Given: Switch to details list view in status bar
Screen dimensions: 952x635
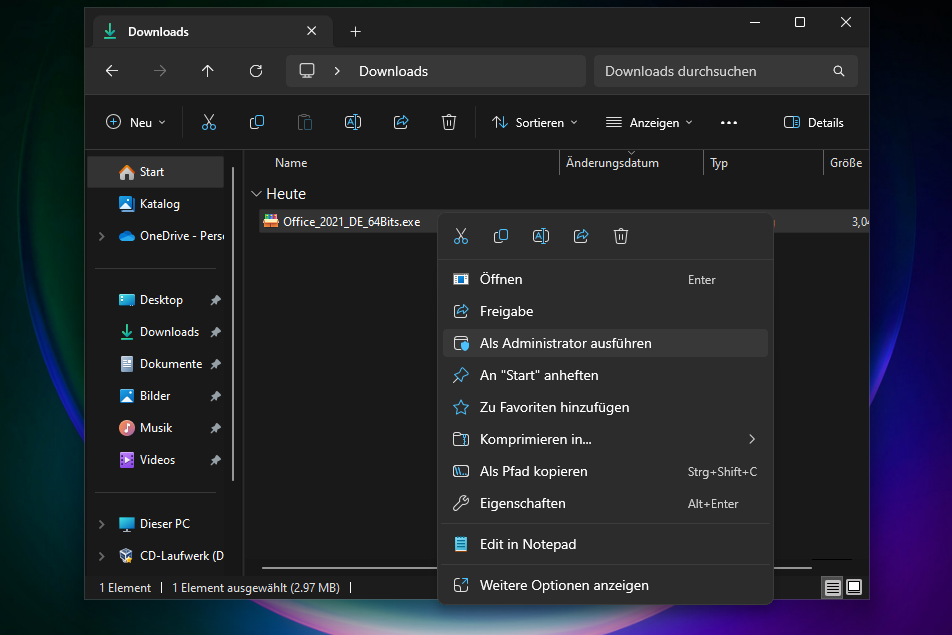Looking at the screenshot, I should [x=832, y=587].
